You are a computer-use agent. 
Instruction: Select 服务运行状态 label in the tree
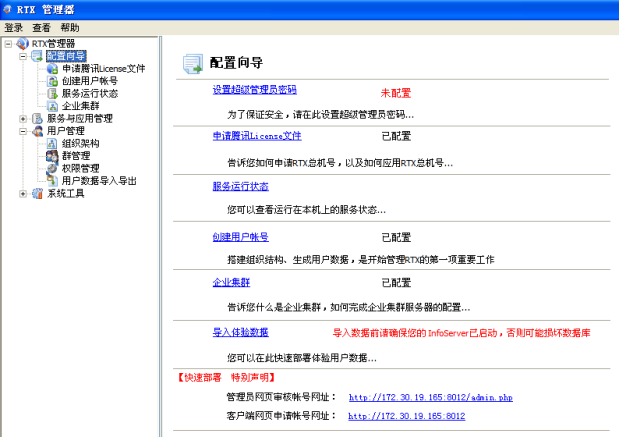pos(90,94)
